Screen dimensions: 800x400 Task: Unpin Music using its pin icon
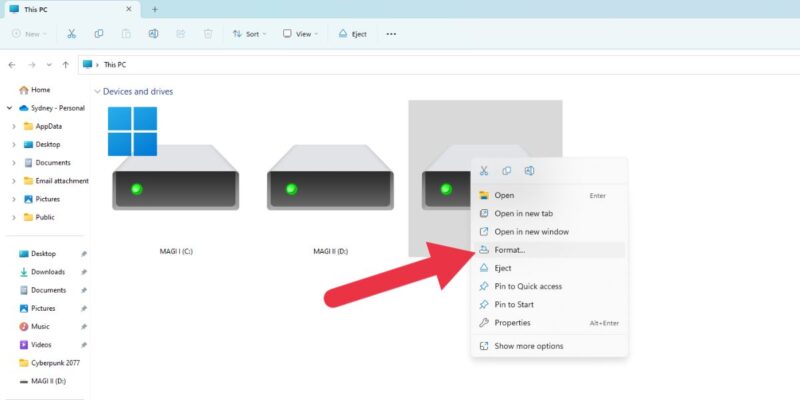(x=84, y=327)
